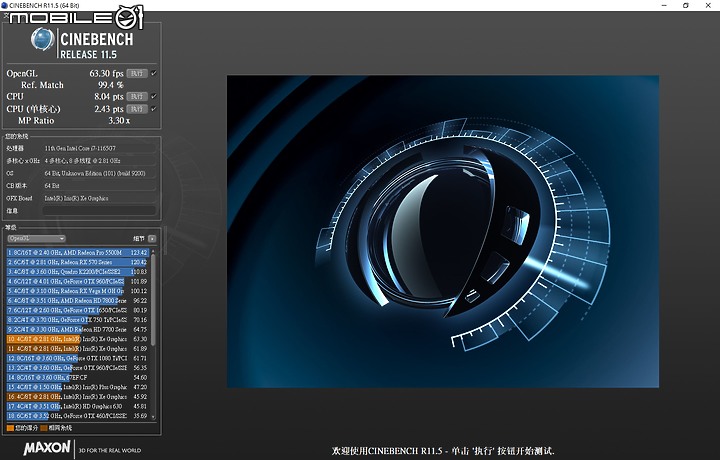Viewport: 720px width, 460px height.
Task: Select rank 14 row scoring 54.60
Action: coord(78,377)
